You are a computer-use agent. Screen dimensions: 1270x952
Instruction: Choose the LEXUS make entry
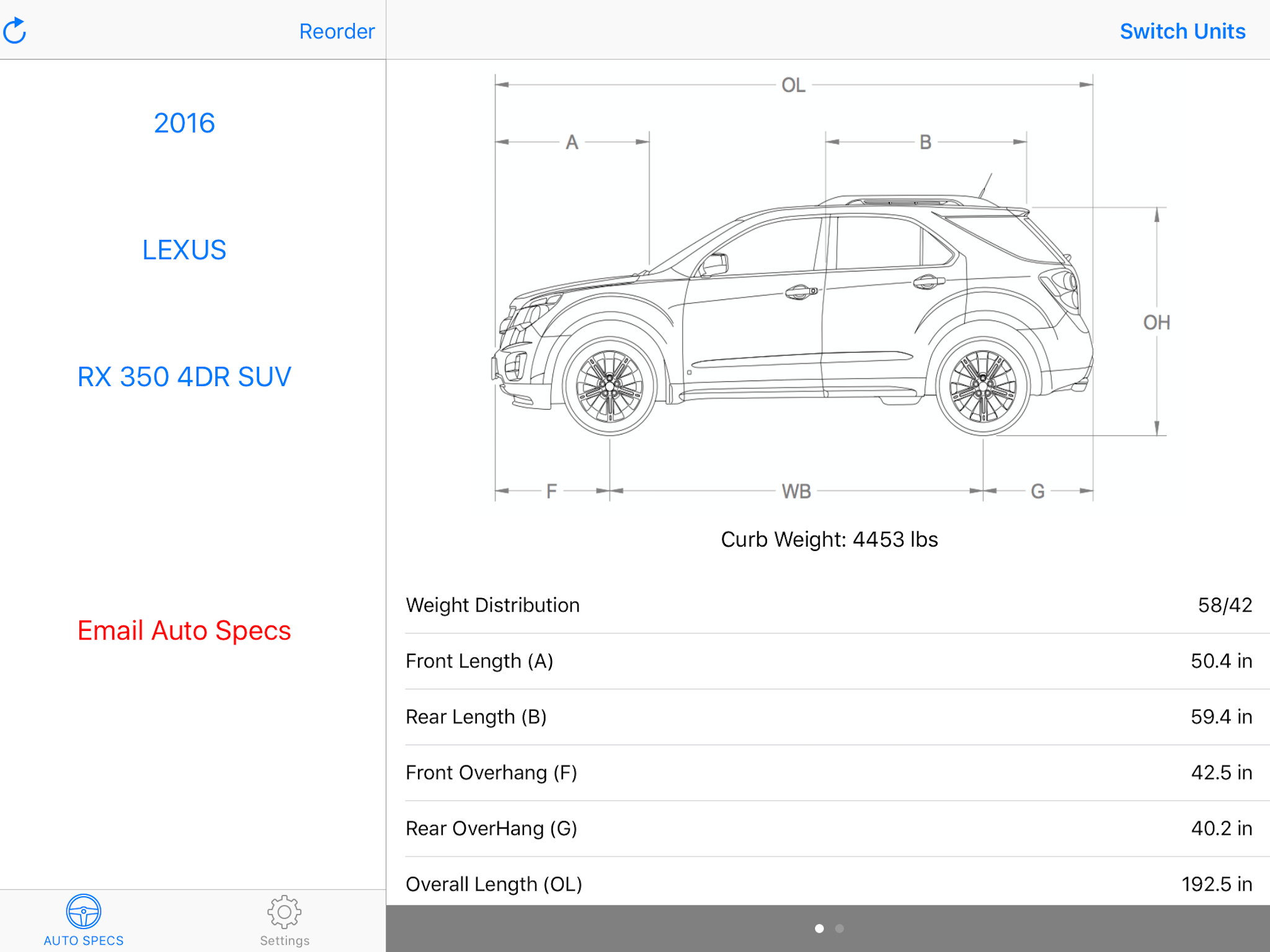tap(184, 250)
